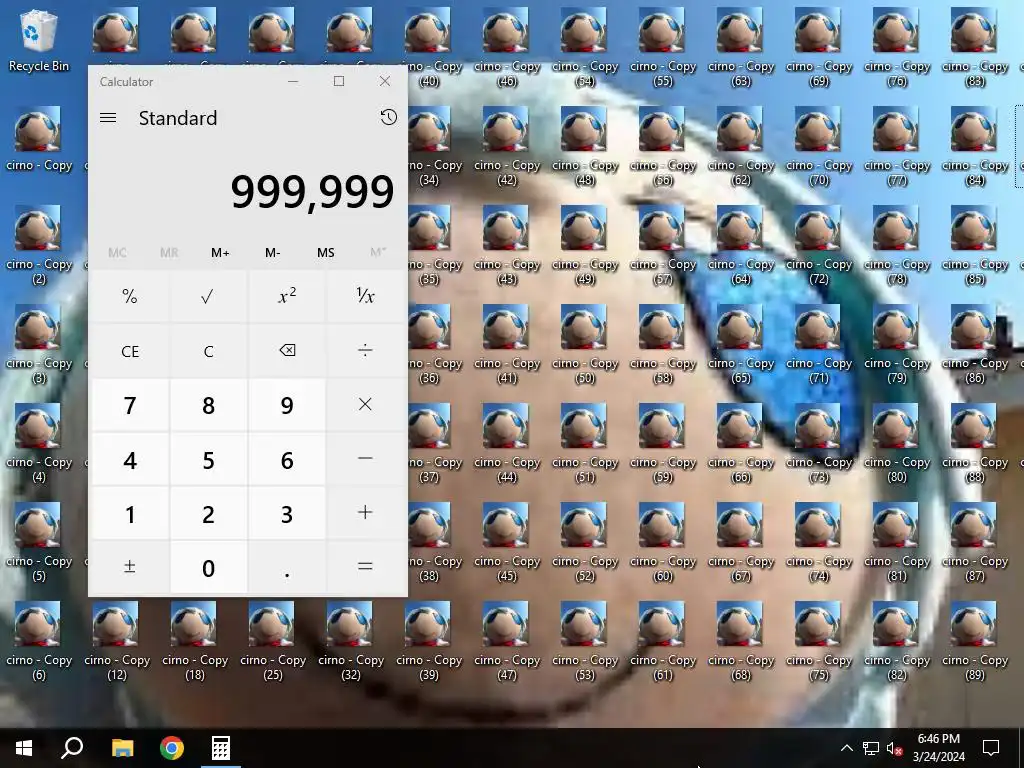Select the cirno - Copy (76) icon
The image size is (1024, 768).
897,47
